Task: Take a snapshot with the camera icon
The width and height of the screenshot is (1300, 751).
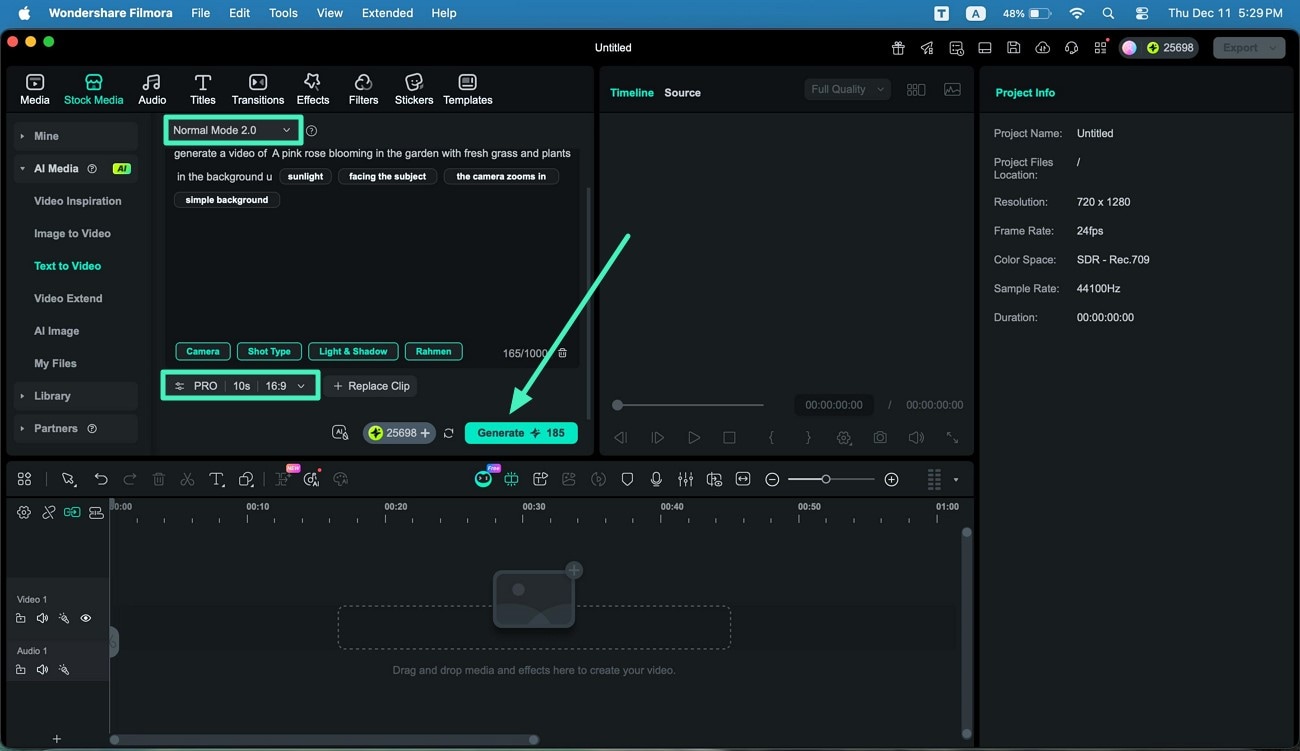Action: click(x=879, y=438)
